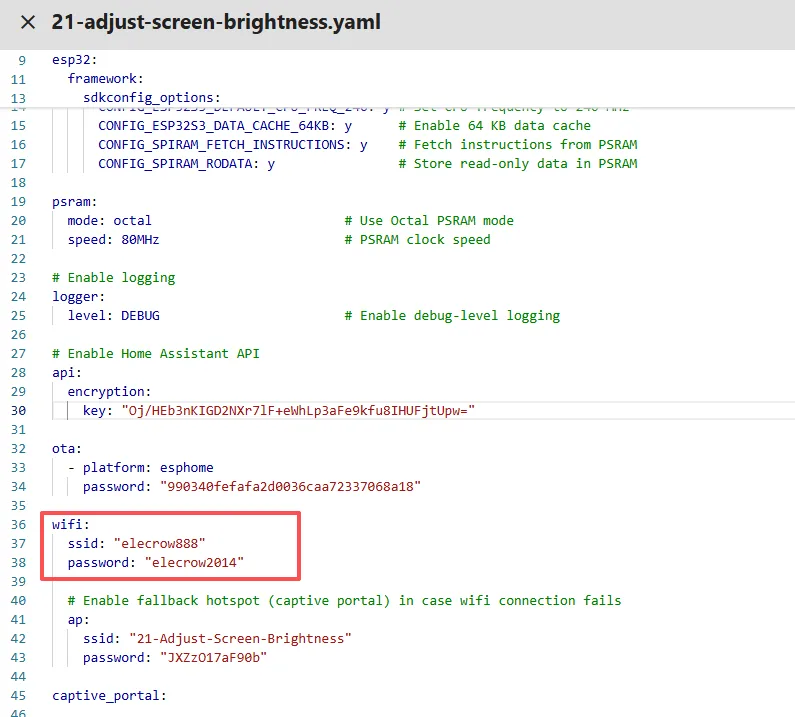The height and width of the screenshot is (717, 795).
Task: Close the 21-adjust-screen-brightness.yaml editor
Action: click(28, 23)
